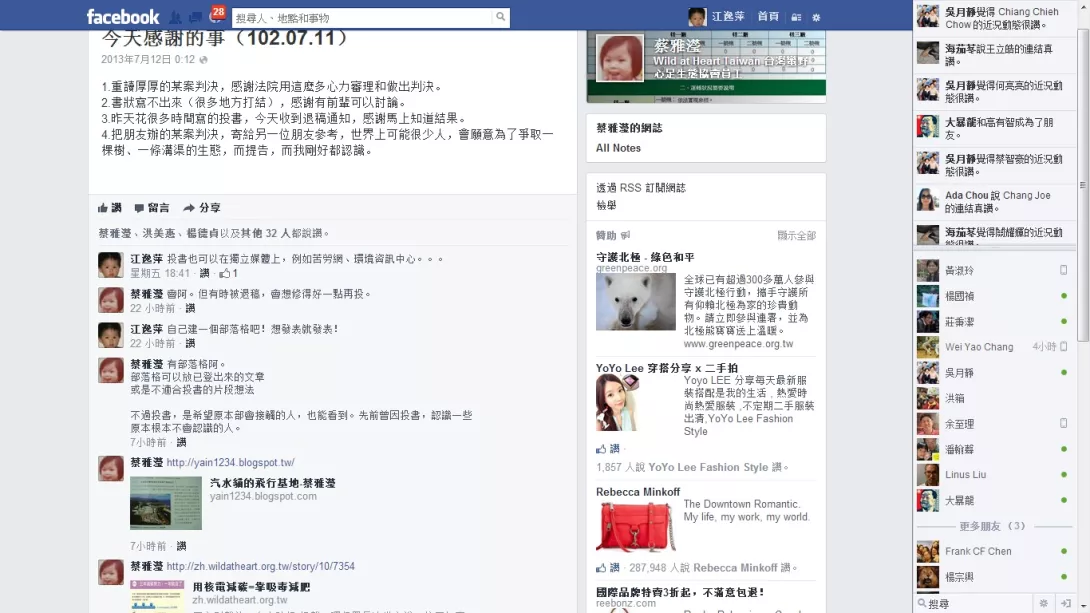Screen dimensions: 1090x613
Task: Open the messages icon in top bar
Action: click(x=195, y=17)
